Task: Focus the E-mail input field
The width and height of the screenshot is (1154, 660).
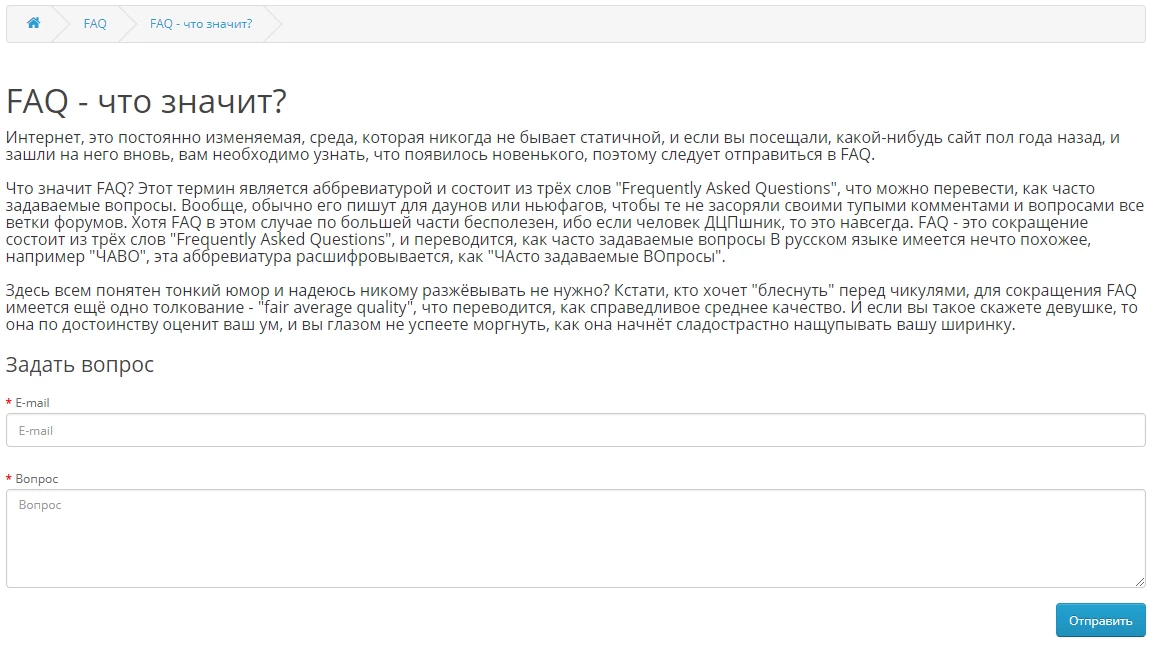Action: click(576, 430)
